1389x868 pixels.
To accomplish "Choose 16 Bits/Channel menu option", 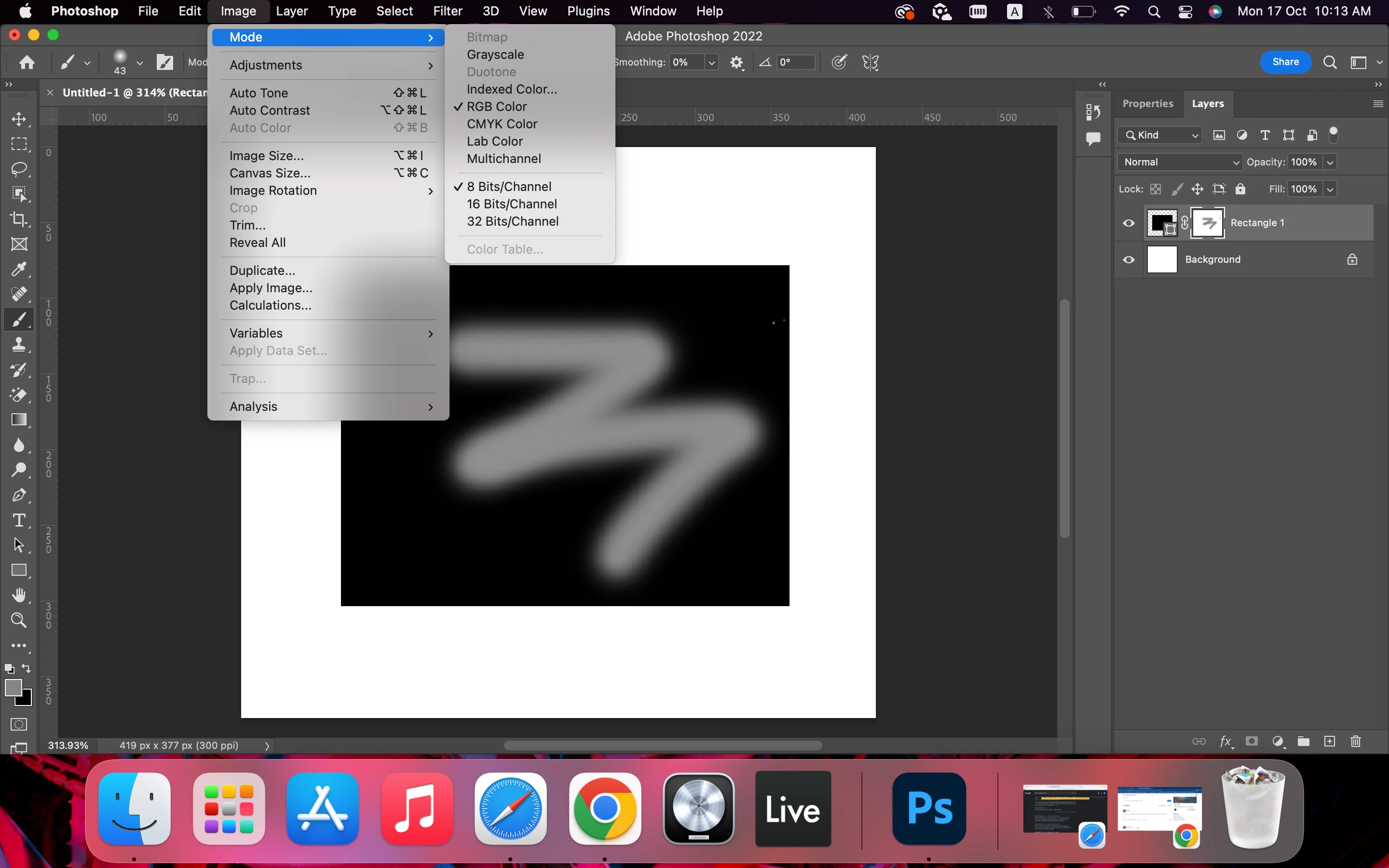I will pyautogui.click(x=512, y=204).
